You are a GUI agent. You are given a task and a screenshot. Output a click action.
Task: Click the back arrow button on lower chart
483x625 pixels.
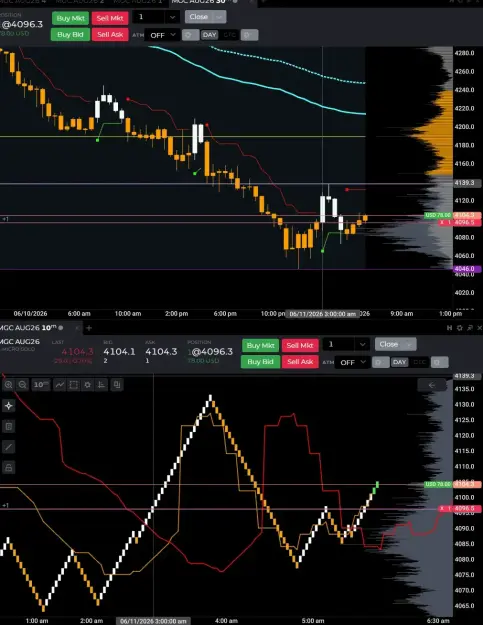tap(432, 385)
